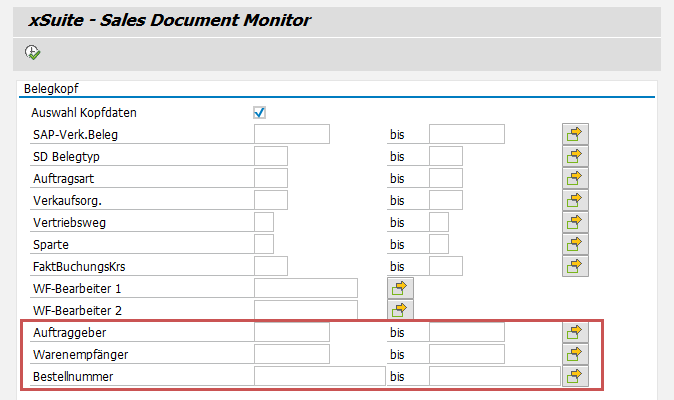Screen dimensions: 674x400
Task: Open multiple selection for SD Belegtyp
Action: (575, 156)
